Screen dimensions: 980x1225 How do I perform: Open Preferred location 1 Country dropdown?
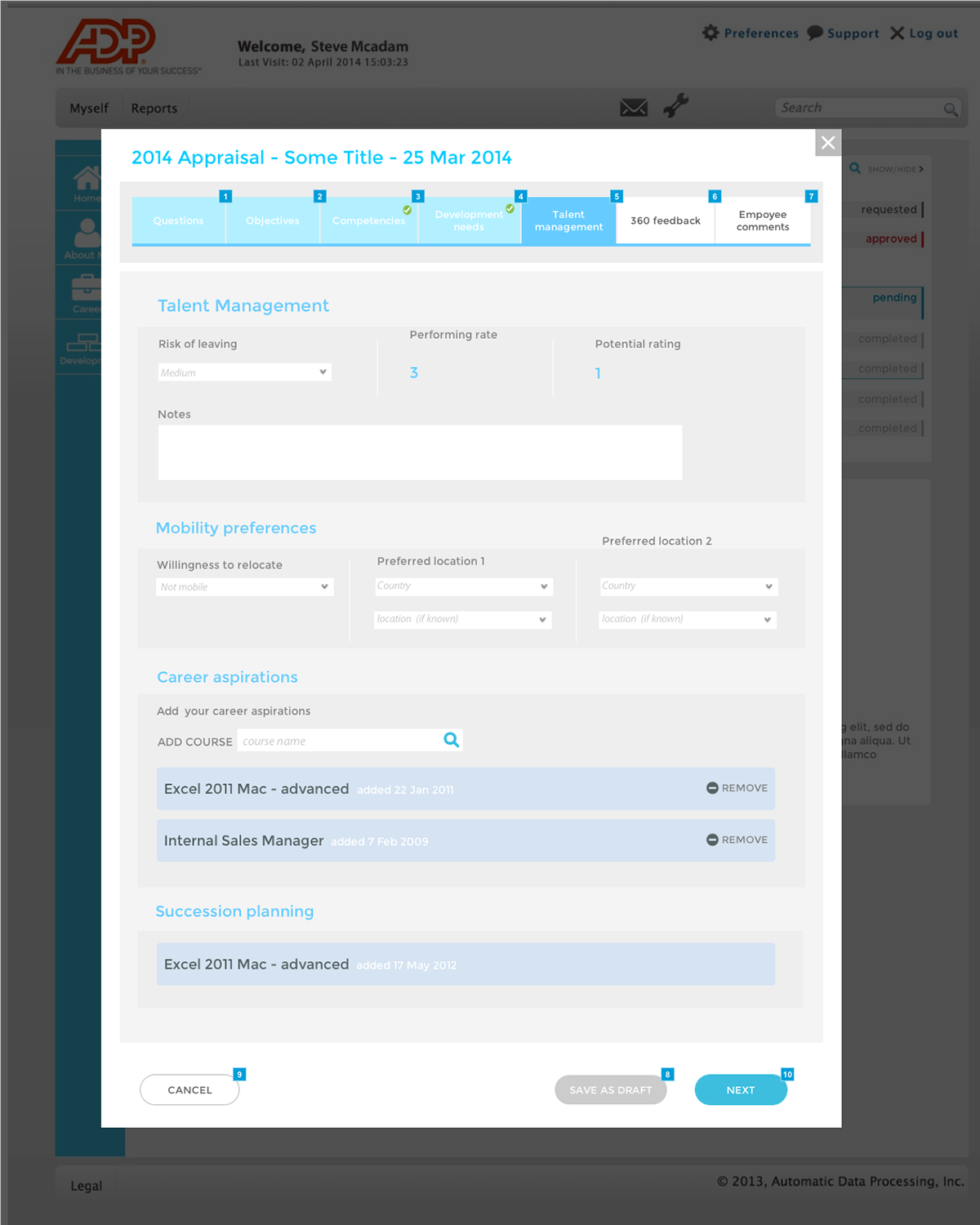click(463, 586)
